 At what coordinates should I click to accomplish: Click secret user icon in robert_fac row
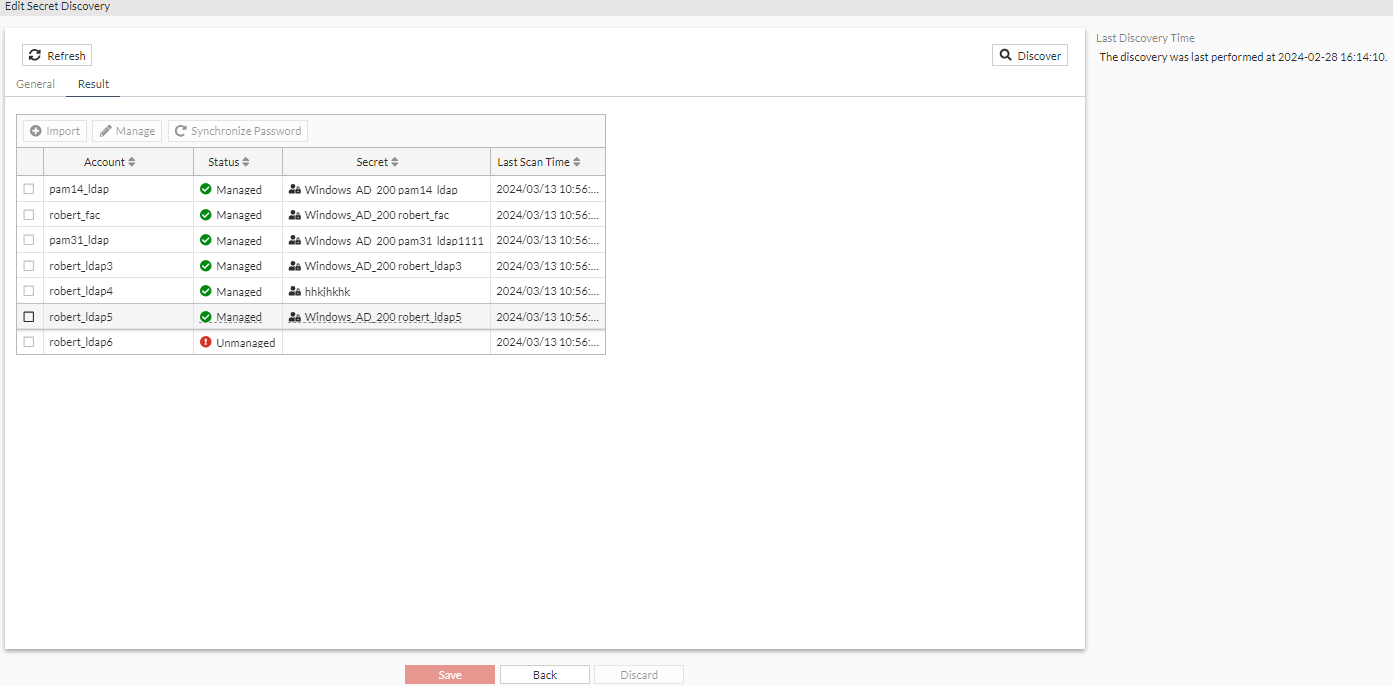pyautogui.click(x=295, y=215)
